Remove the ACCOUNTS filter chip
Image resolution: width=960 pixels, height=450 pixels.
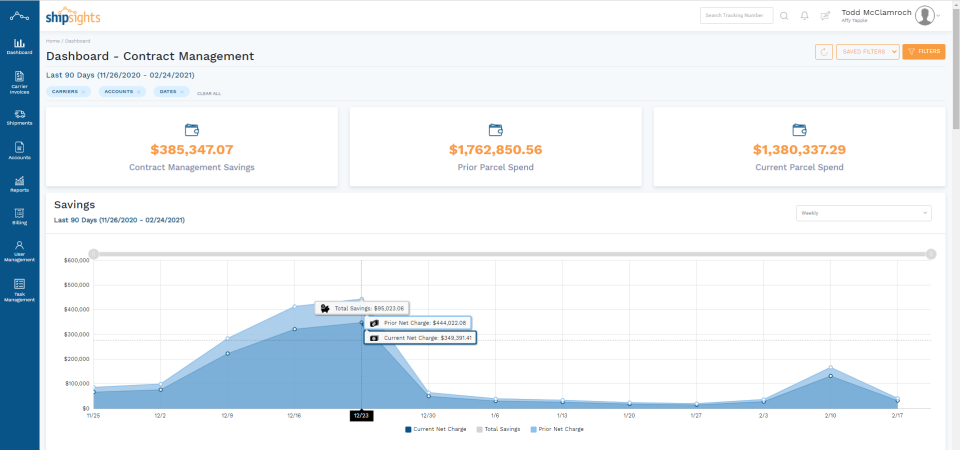[138, 92]
